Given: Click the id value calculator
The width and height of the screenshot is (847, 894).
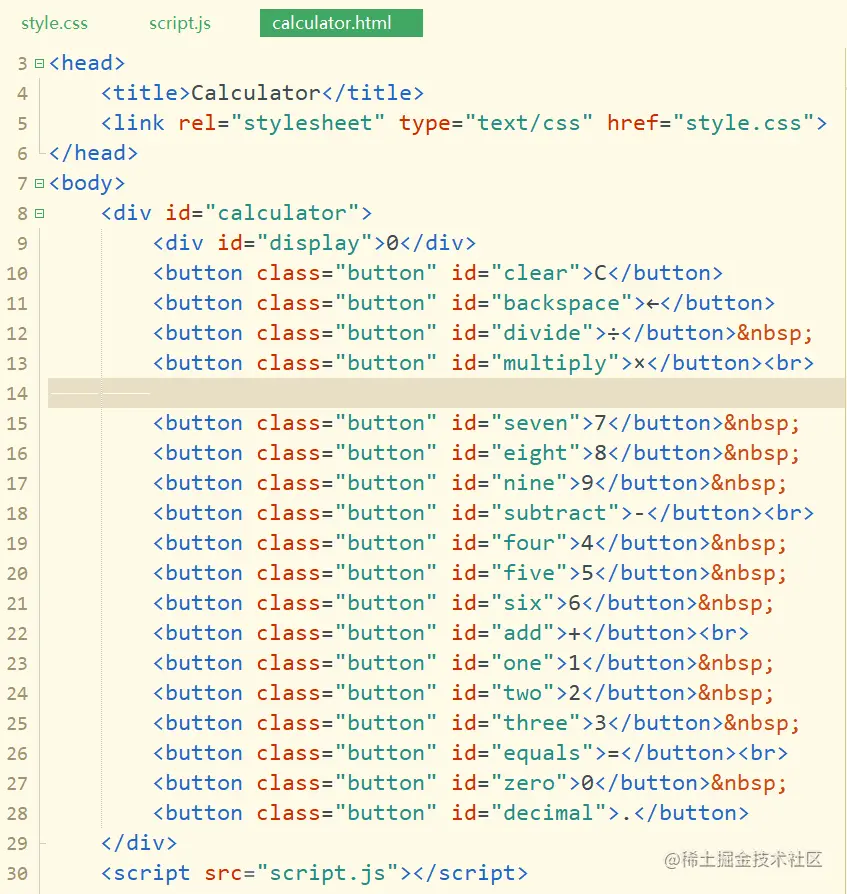Looking at the screenshot, I should (282, 213).
